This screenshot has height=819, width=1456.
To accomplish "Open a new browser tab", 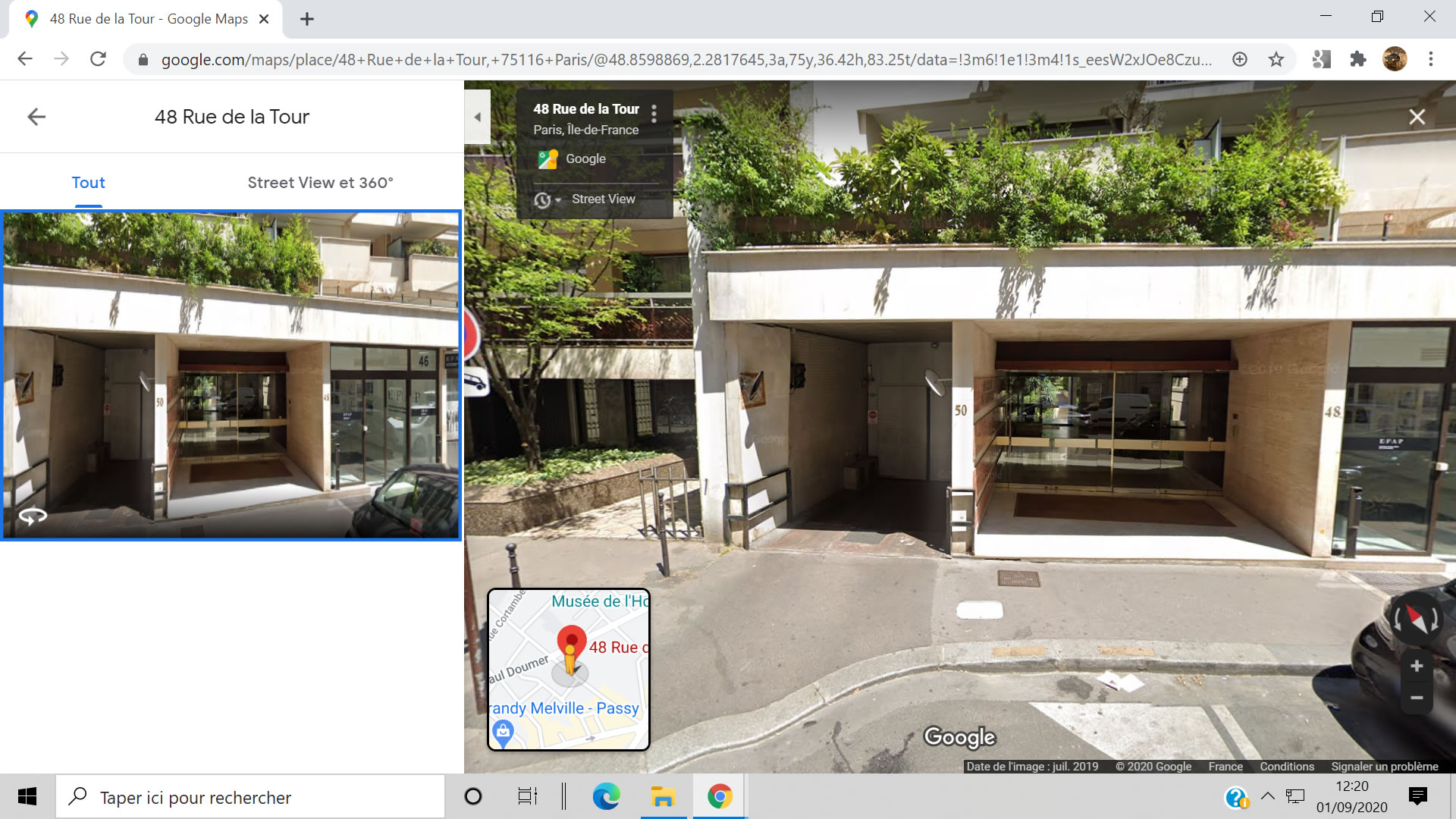I will pos(307,19).
